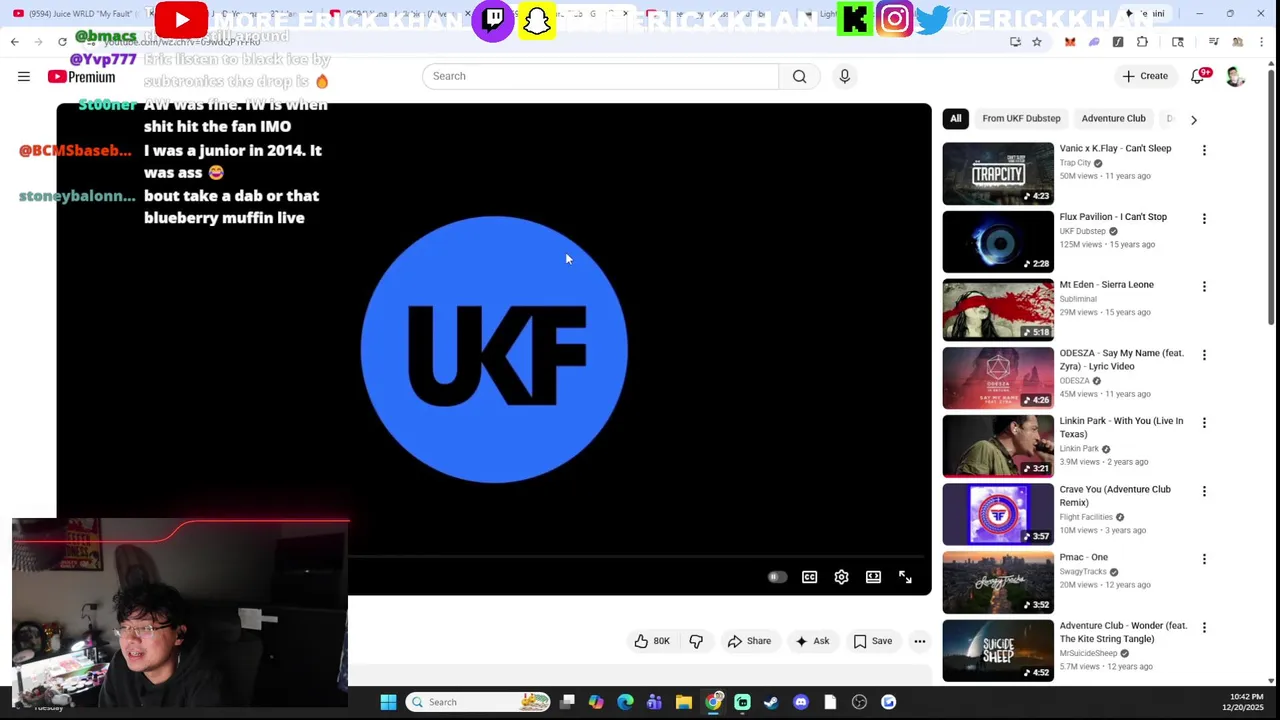The height and width of the screenshot is (720, 1280).
Task: Open Mt Eden Sierra Leone thumbnail
Action: click(x=998, y=310)
